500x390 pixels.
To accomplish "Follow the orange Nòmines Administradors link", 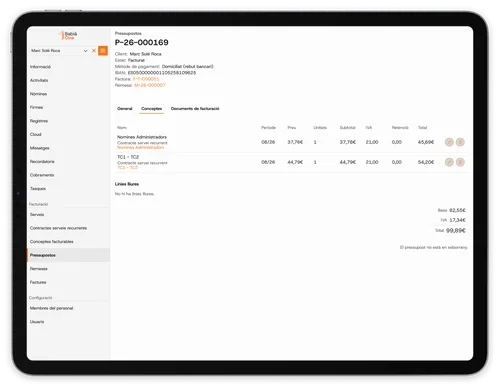I will 141,147.
